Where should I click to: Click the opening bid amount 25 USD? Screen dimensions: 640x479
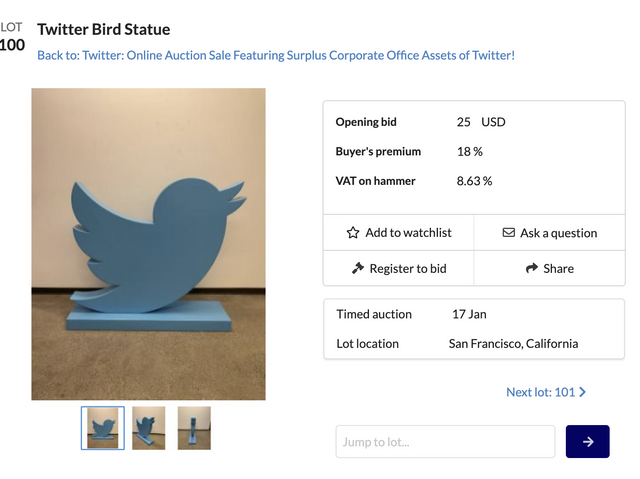click(481, 122)
